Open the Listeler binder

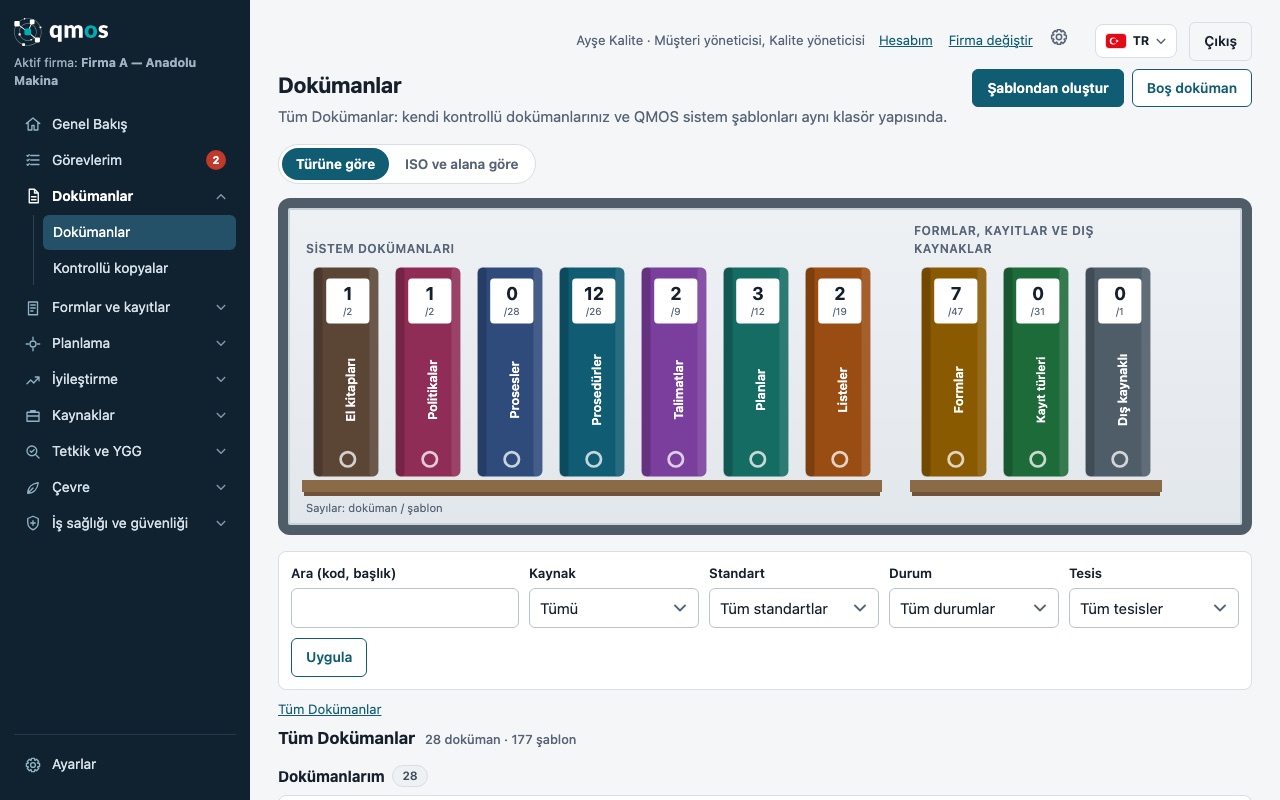point(838,372)
